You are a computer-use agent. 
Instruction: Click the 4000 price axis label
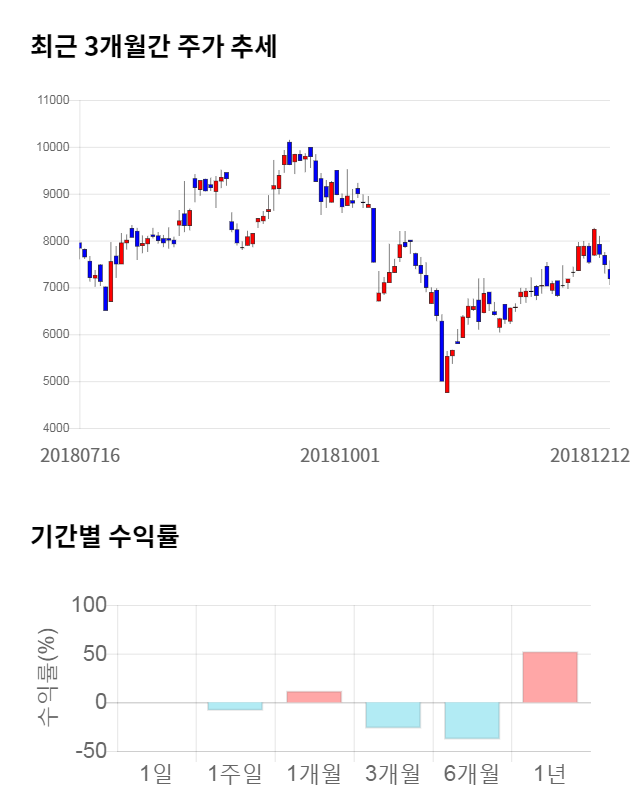click(55, 428)
